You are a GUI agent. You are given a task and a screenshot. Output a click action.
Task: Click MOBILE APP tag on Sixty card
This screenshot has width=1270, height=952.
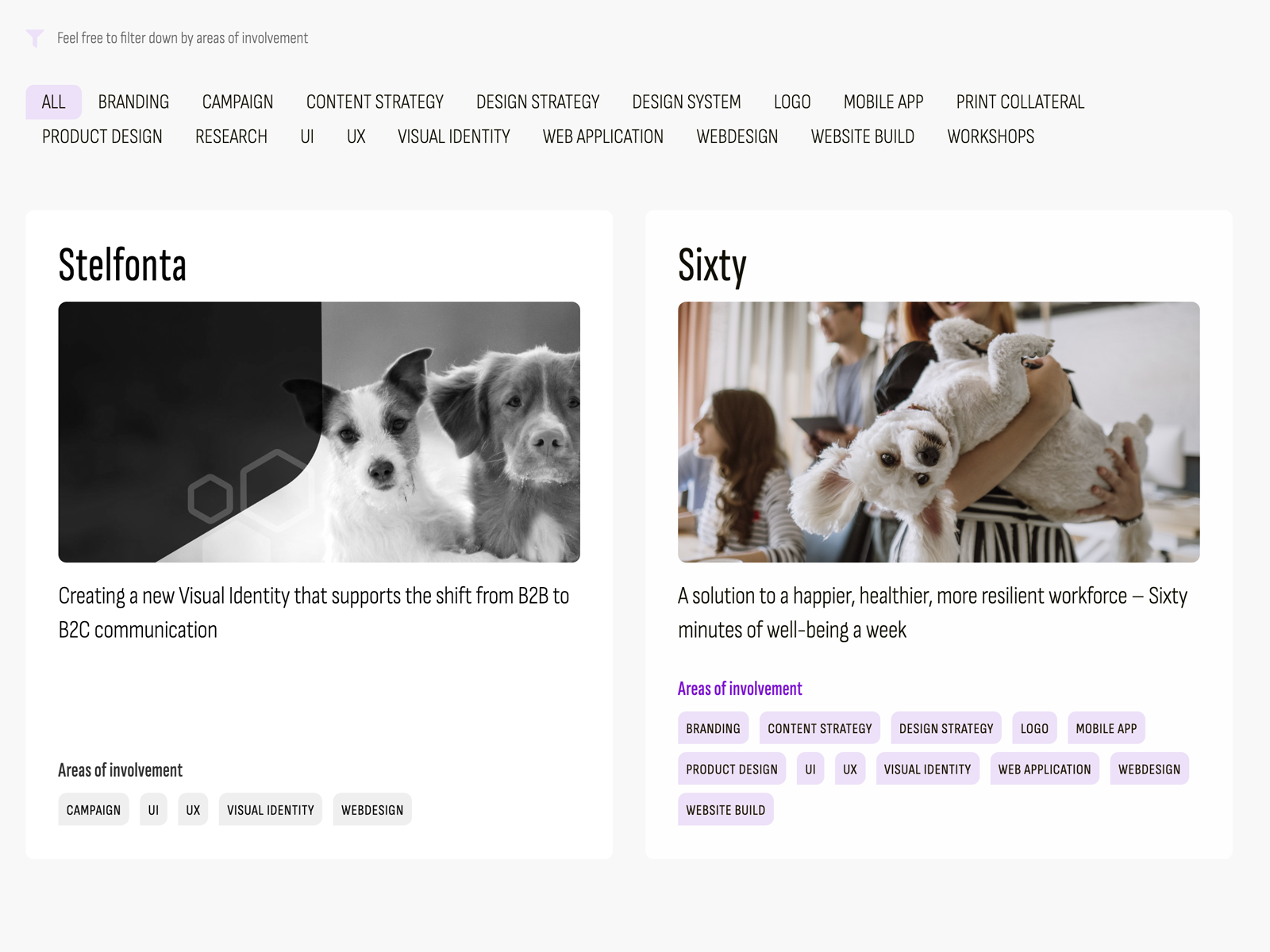point(1106,727)
